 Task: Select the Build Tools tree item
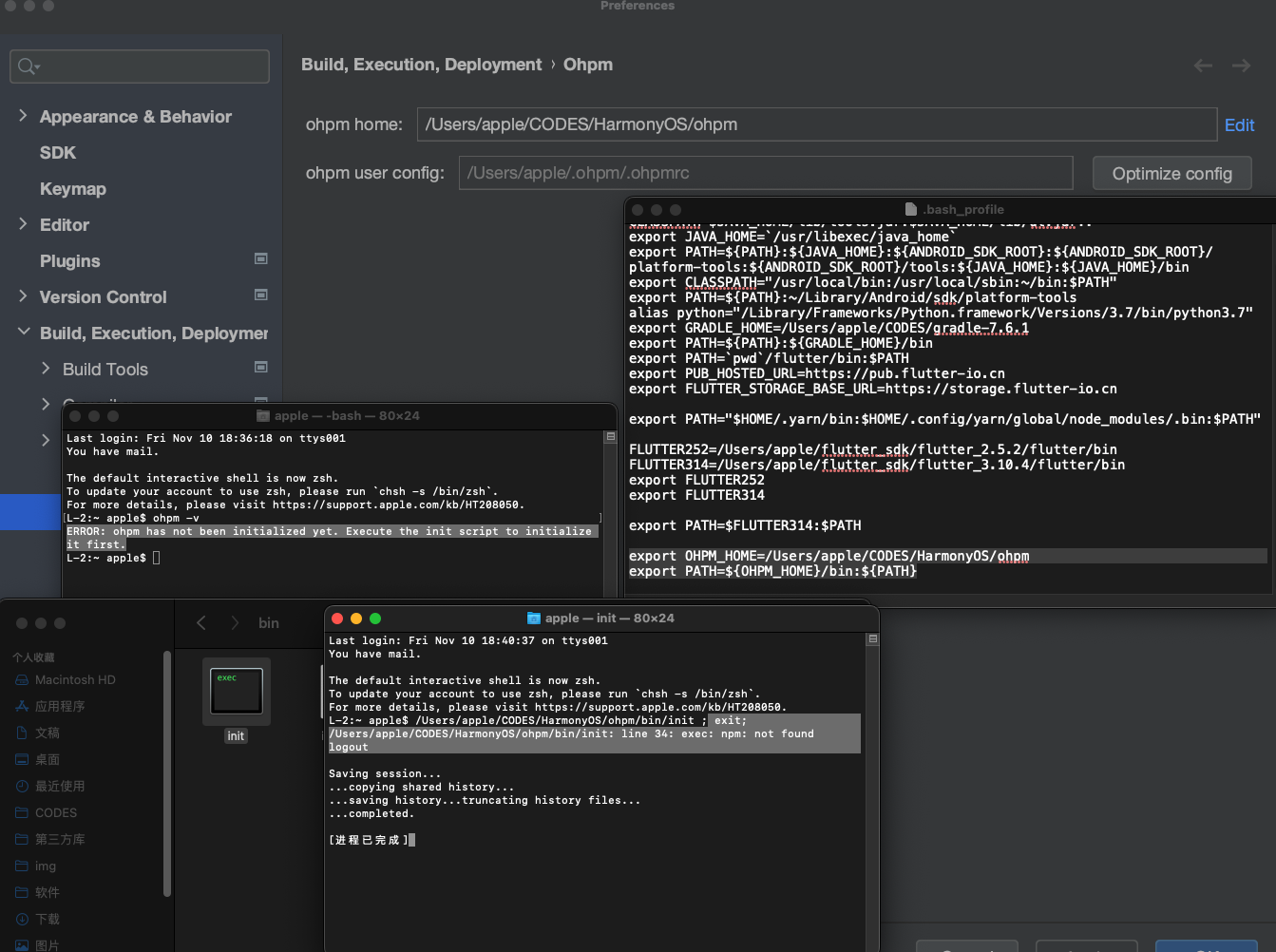coord(105,370)
